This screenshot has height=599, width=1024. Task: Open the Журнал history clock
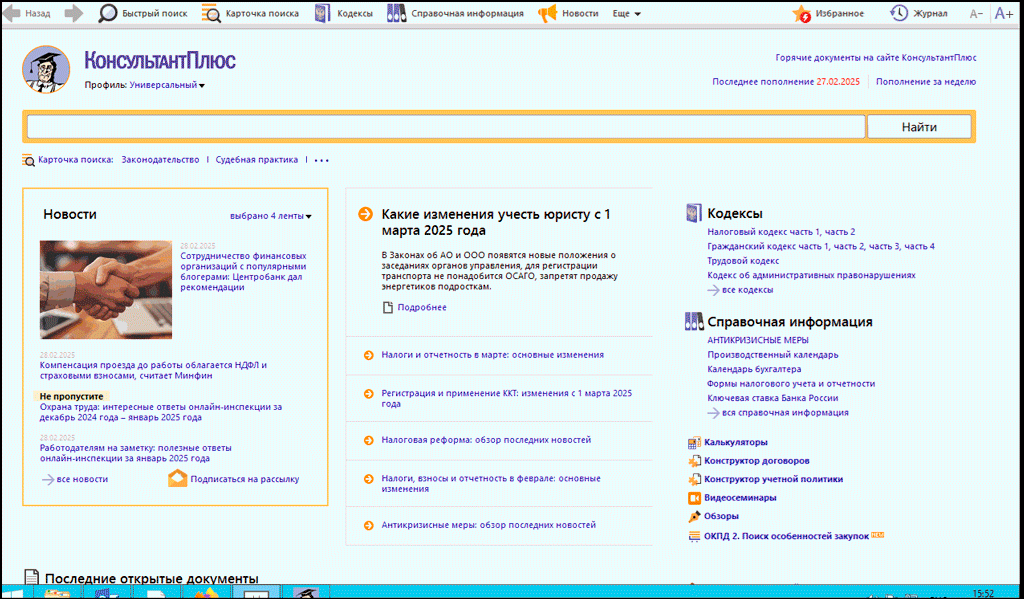coord(919,13)
